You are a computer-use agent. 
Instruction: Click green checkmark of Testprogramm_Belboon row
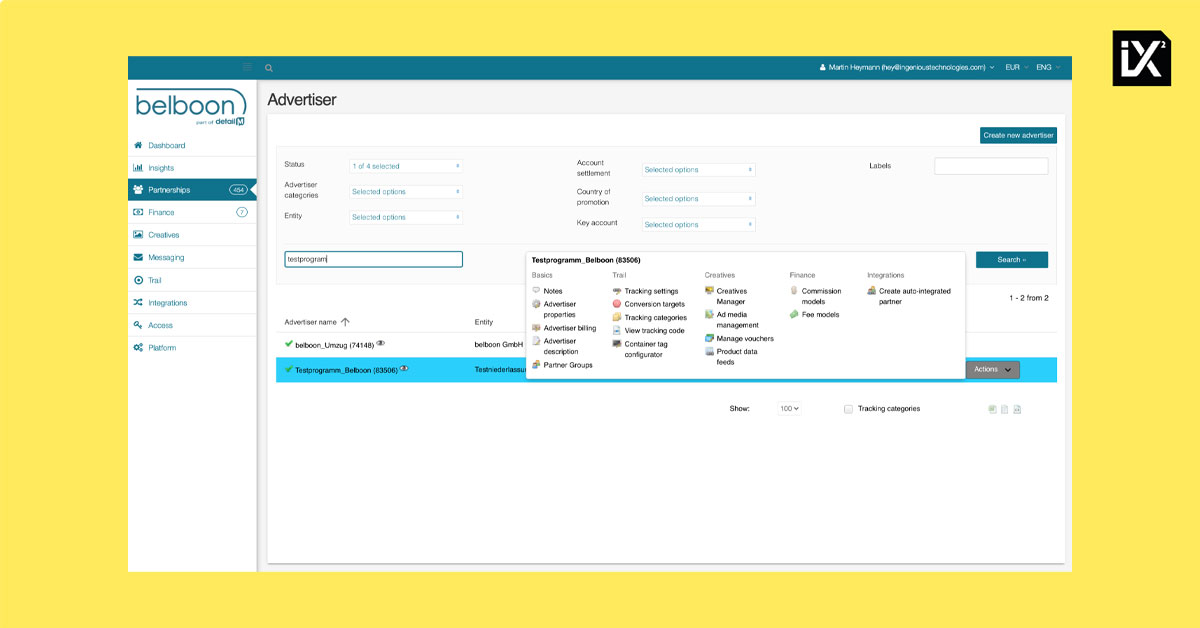pos(289,370)
